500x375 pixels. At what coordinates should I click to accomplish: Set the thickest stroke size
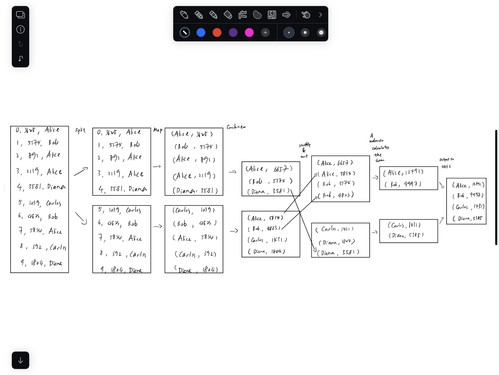[x=321, y=32]
